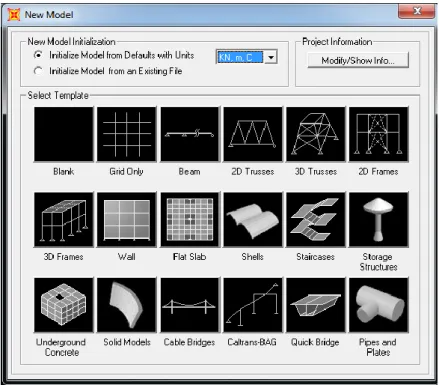The width and height of the screenshot is (439, 385).
Task: Open the Quick Bridge template
Action: pyautogui.click(x=316, y=305)
